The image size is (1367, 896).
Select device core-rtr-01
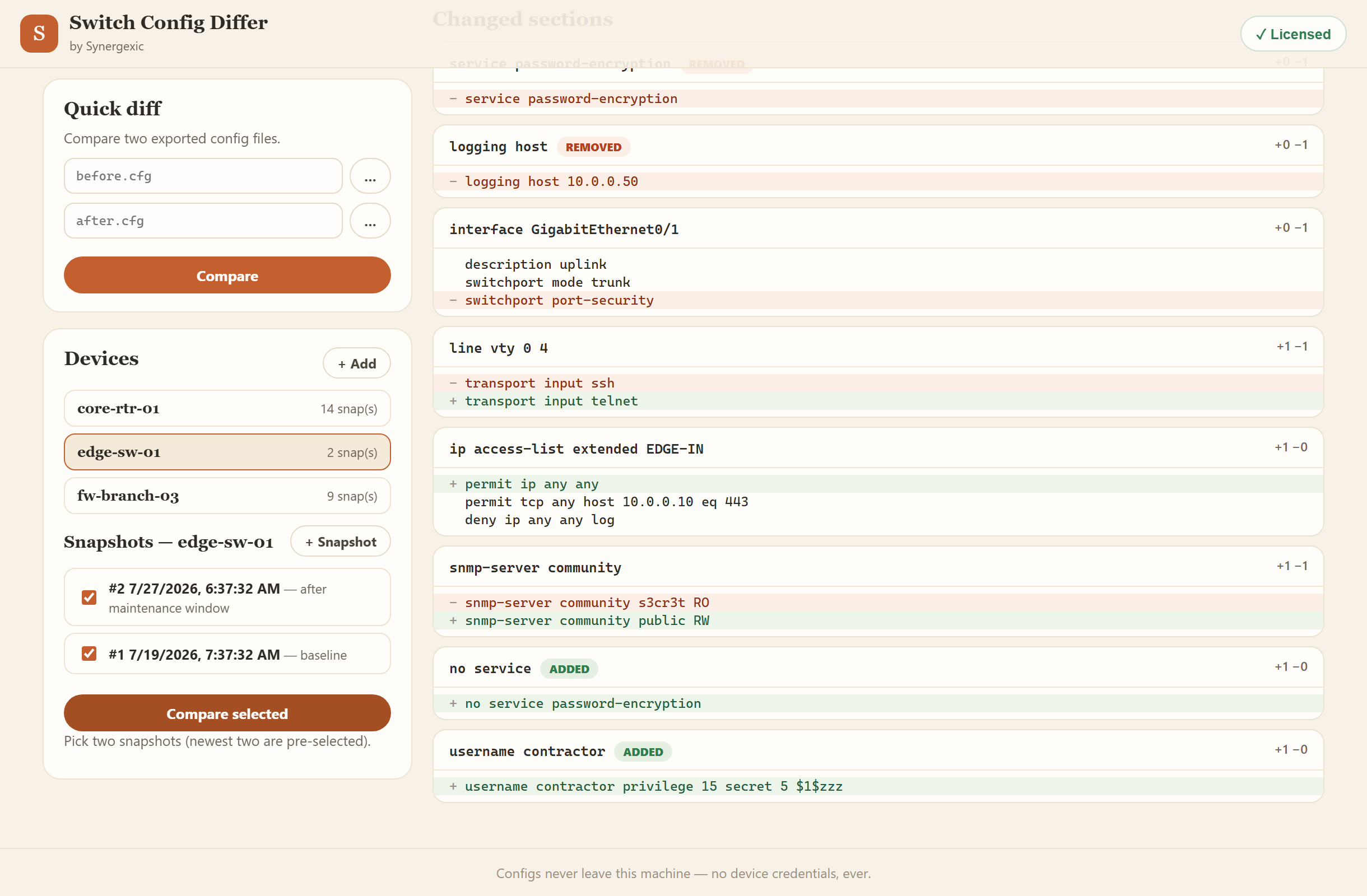pos(227,408)
